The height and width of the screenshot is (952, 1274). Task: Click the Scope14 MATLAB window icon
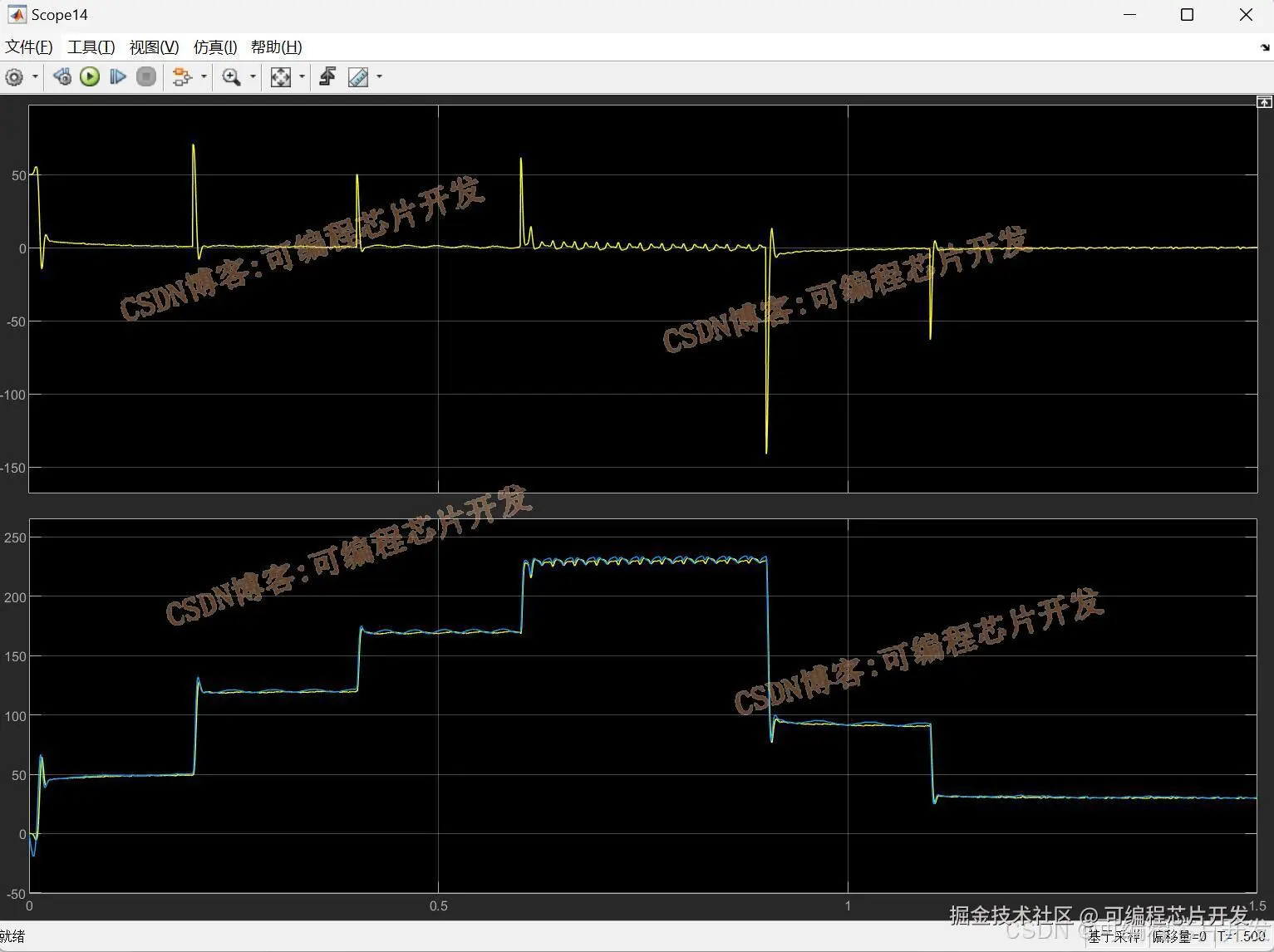click(x=17, y=15)
